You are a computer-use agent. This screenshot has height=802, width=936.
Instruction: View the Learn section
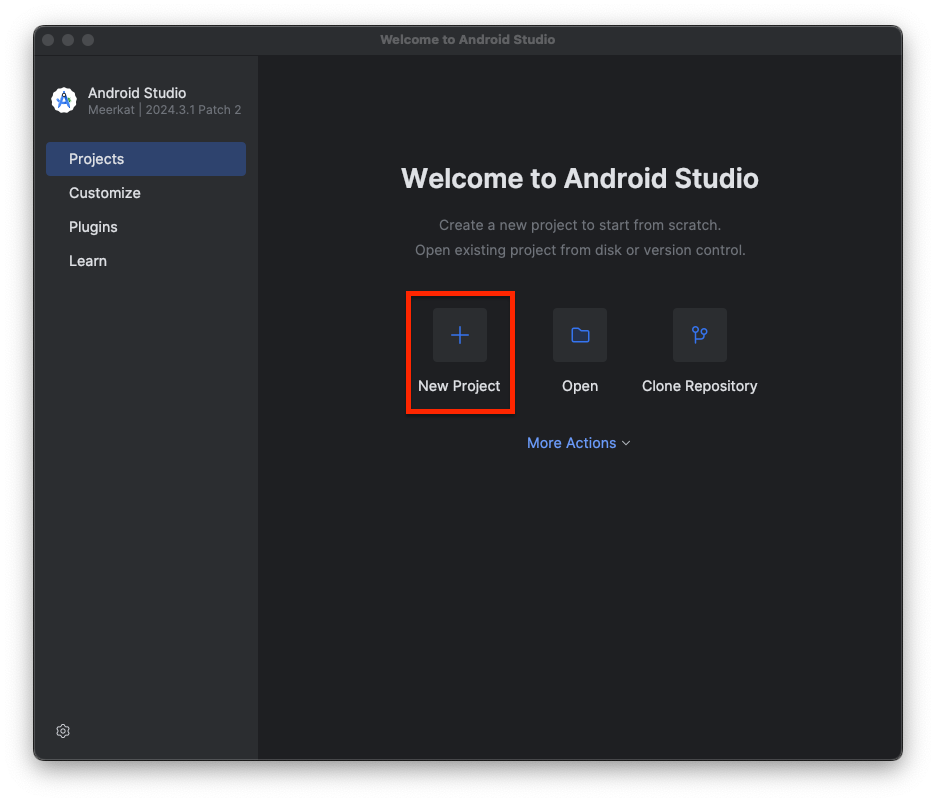[88, 261]
